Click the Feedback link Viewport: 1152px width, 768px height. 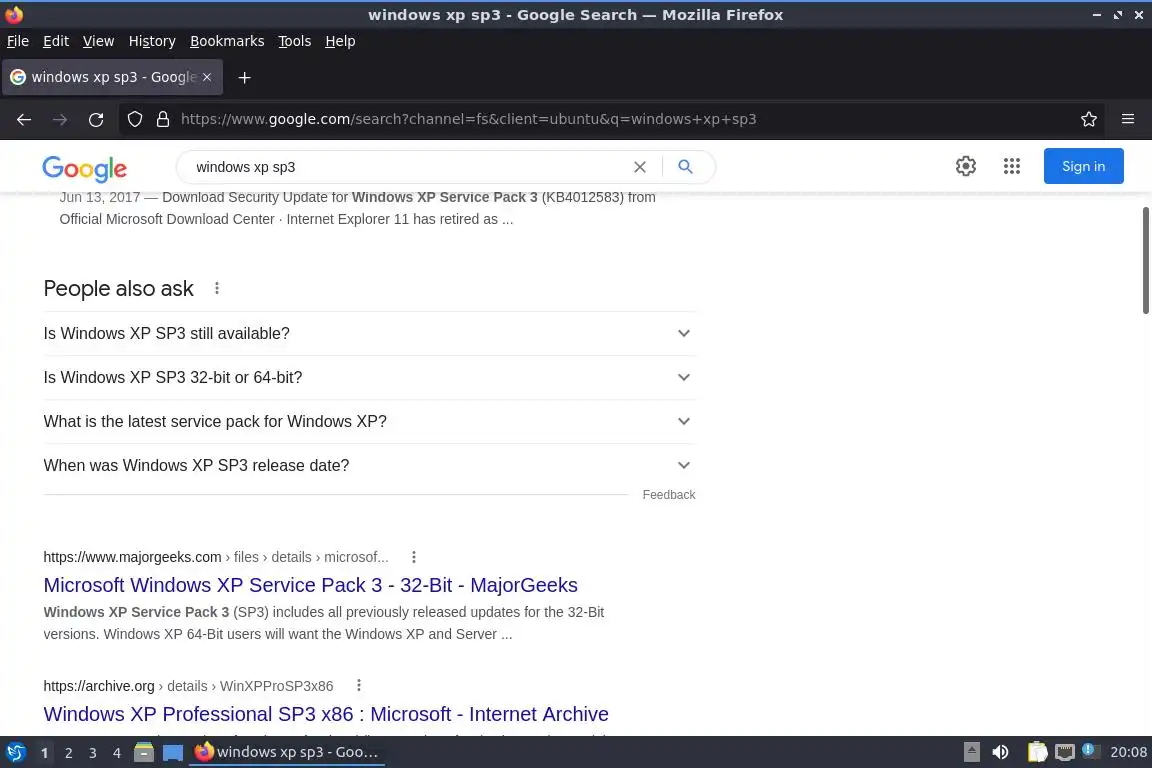669,495
